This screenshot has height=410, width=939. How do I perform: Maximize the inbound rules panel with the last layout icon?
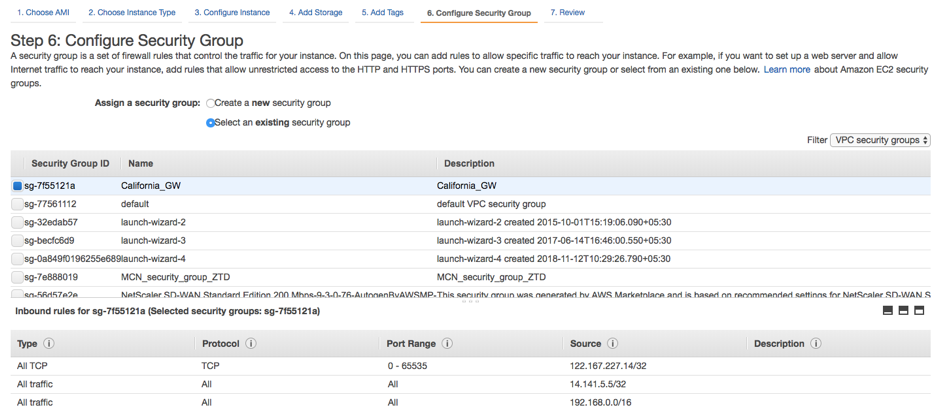coord(919,311)
